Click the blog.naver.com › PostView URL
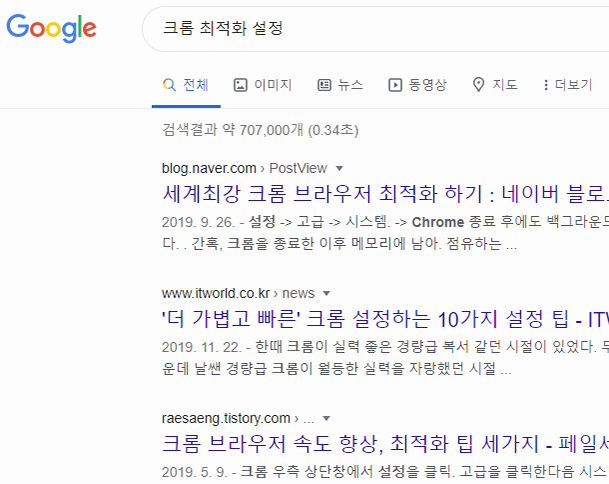The height and width of the screenshot is (484, 609). coord(245,169)
